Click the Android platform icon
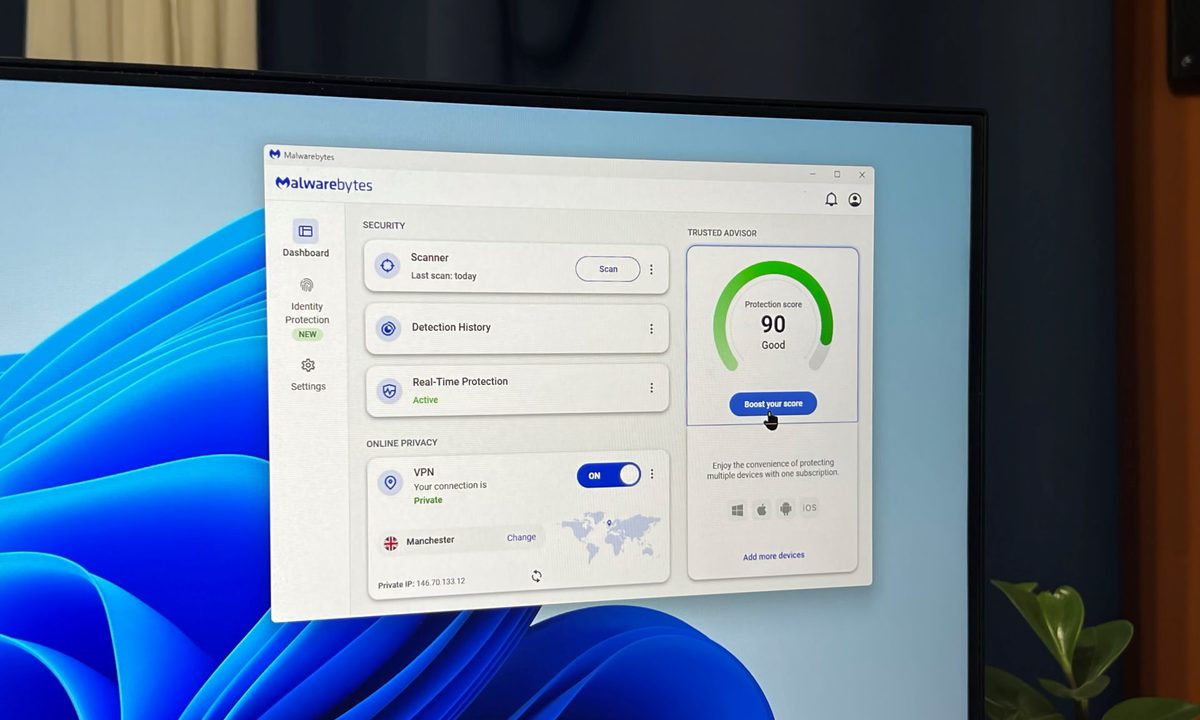This screenshot has width=1200, height=720. pyautogui.click(x=786, y=509)
